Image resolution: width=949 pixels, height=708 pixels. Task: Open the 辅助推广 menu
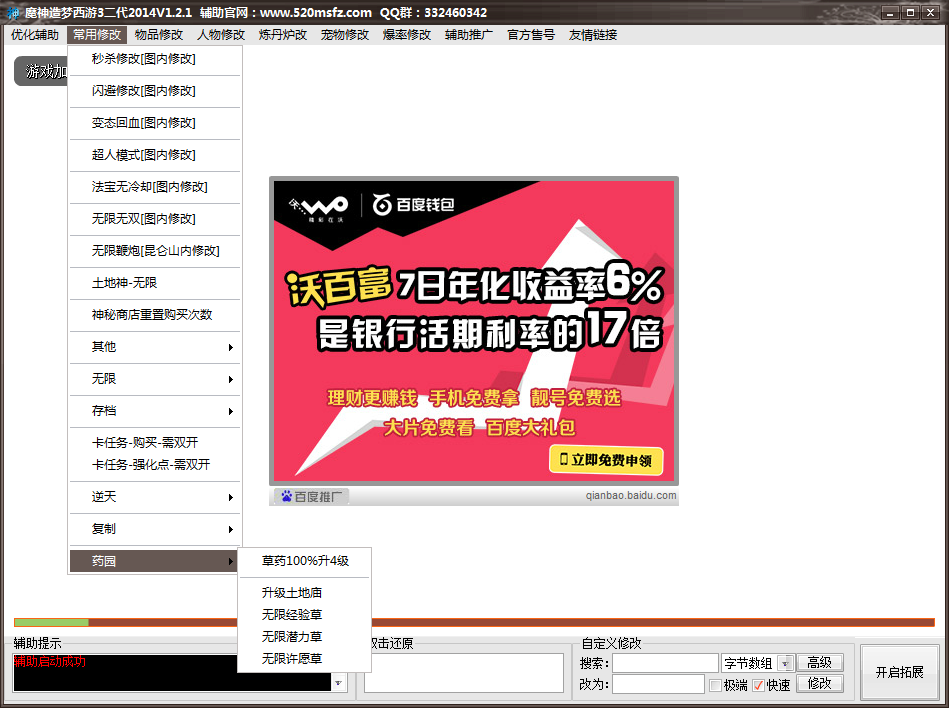[469, 34]
